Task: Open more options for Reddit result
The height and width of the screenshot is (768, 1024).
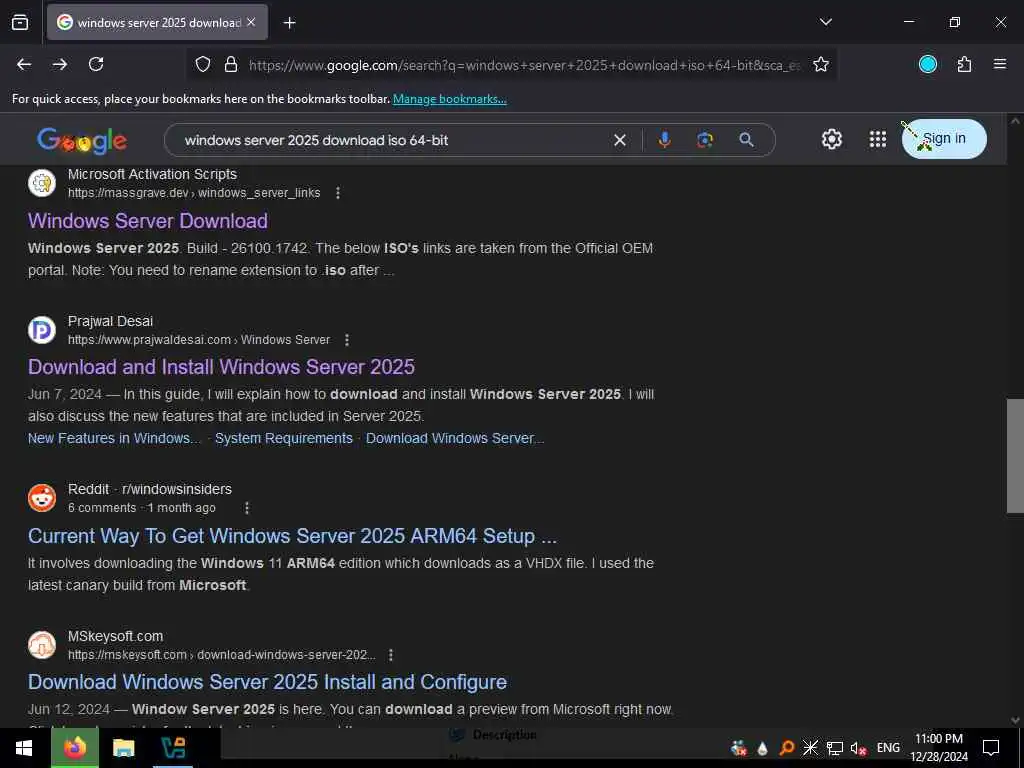Action: [x=247, y=508]
